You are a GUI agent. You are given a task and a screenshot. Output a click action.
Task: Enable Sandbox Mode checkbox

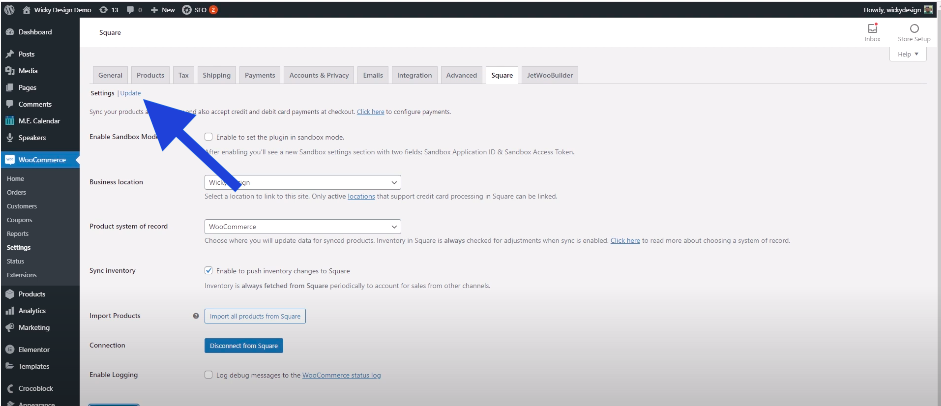click(208, 137)
